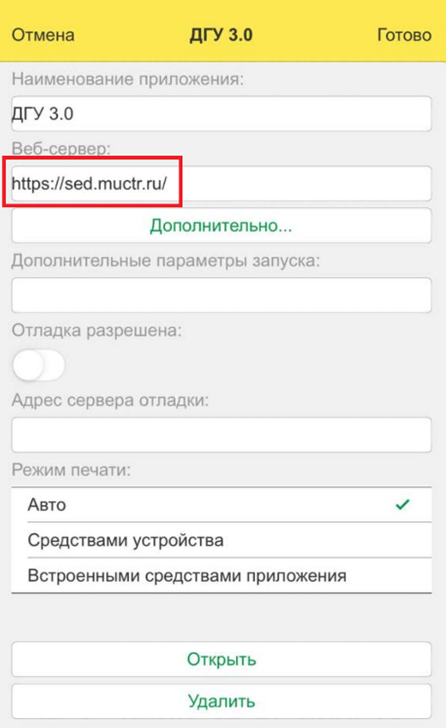Click the Отладка разрешена label
The image size is (446, 728).
point(97,331)
